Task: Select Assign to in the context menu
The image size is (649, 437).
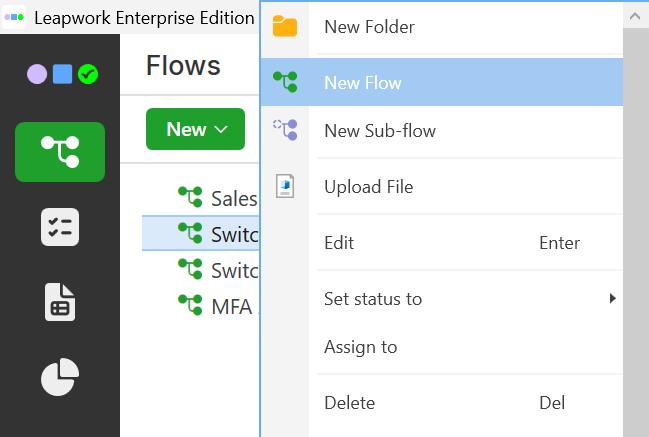Action: [360, 347]
